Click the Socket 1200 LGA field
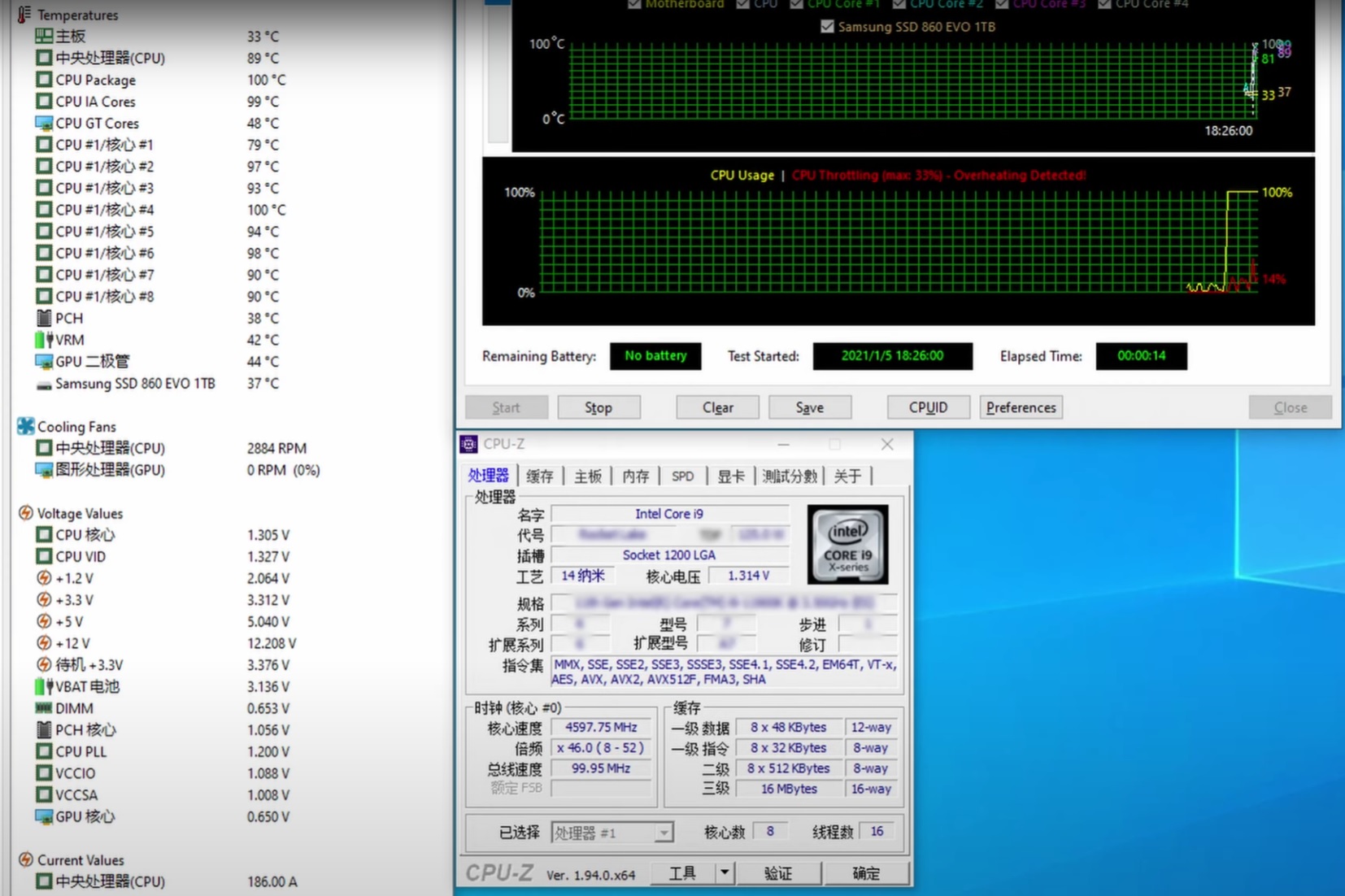 [x=669, y=555]
